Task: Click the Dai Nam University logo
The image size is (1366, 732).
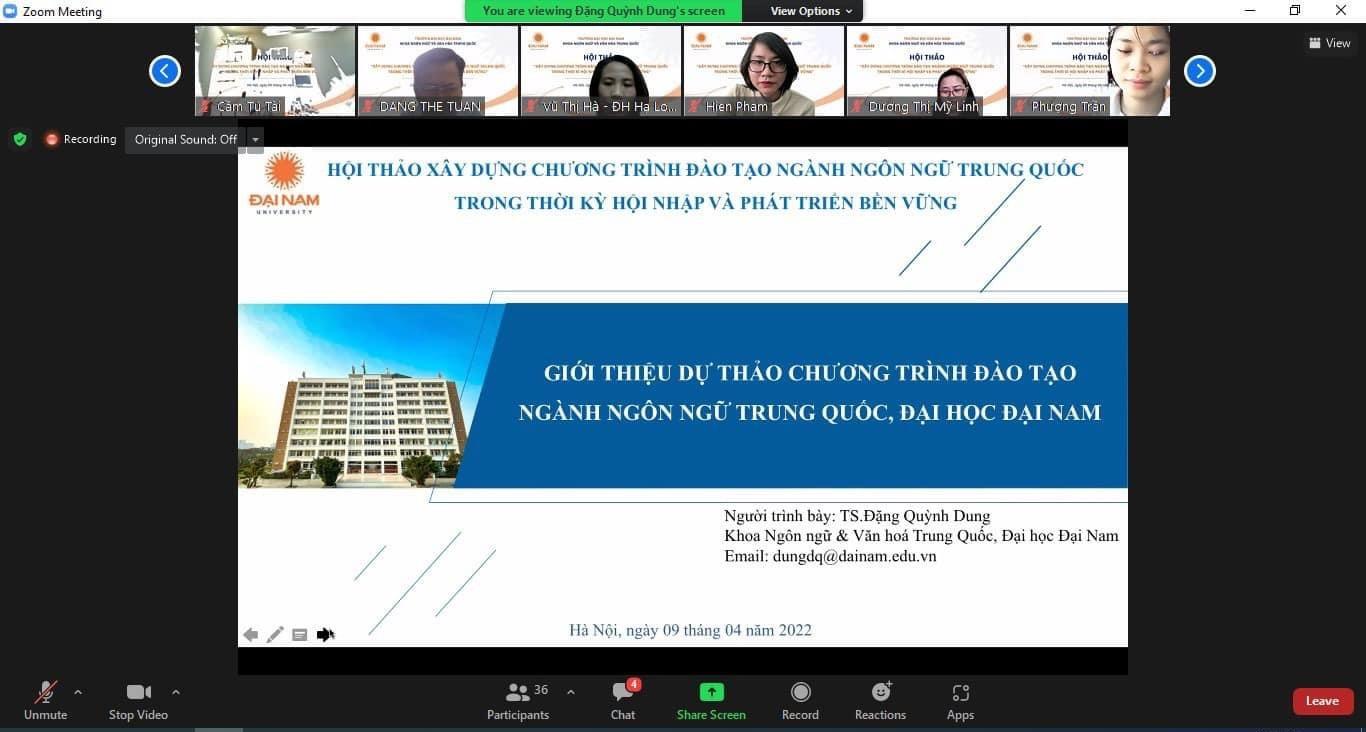Action: pyautogui.click(x=285, y=182)
